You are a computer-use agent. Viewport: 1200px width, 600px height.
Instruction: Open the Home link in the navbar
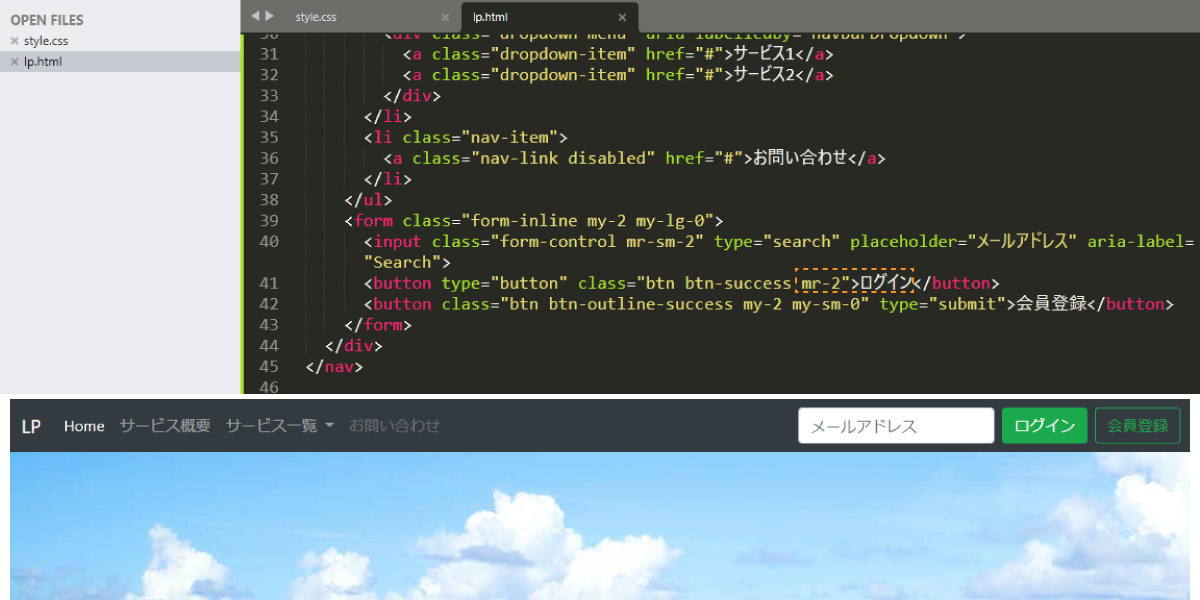[x=84, y=426]
